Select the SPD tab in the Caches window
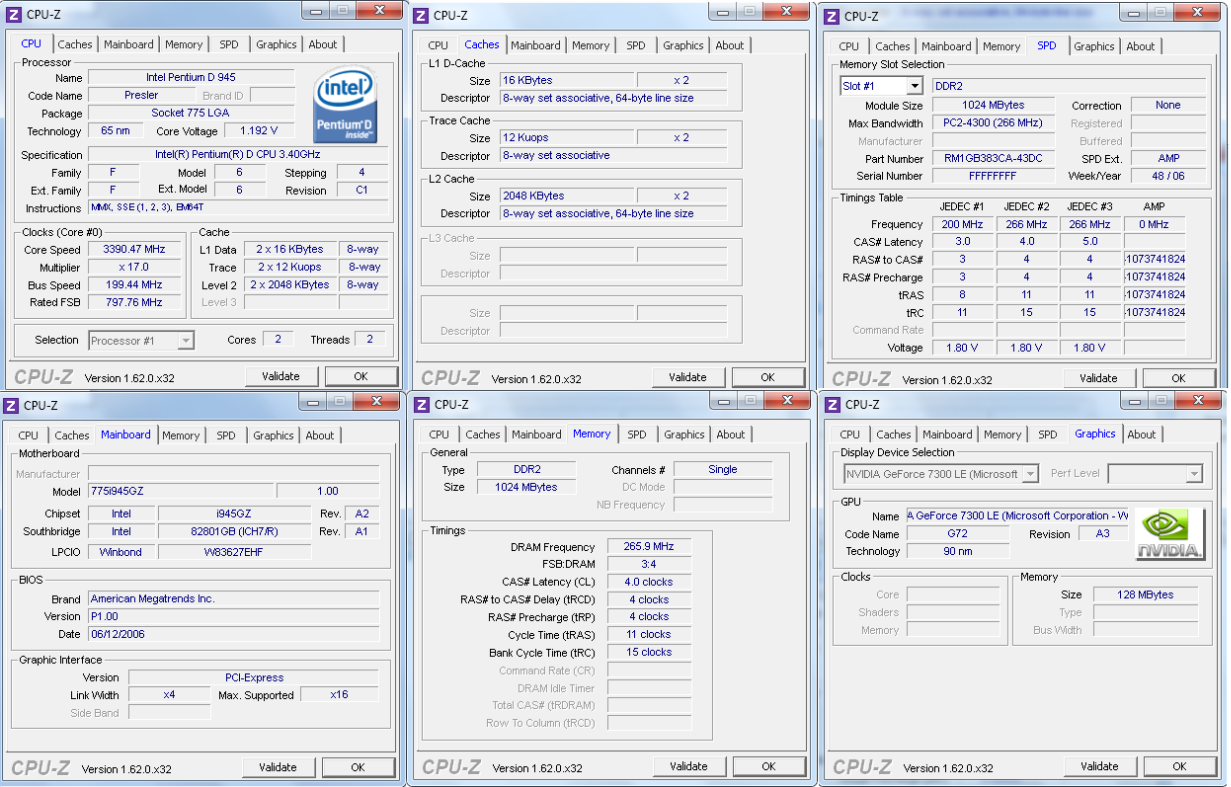The image size is (1231, 787). [x=636, y=45]
